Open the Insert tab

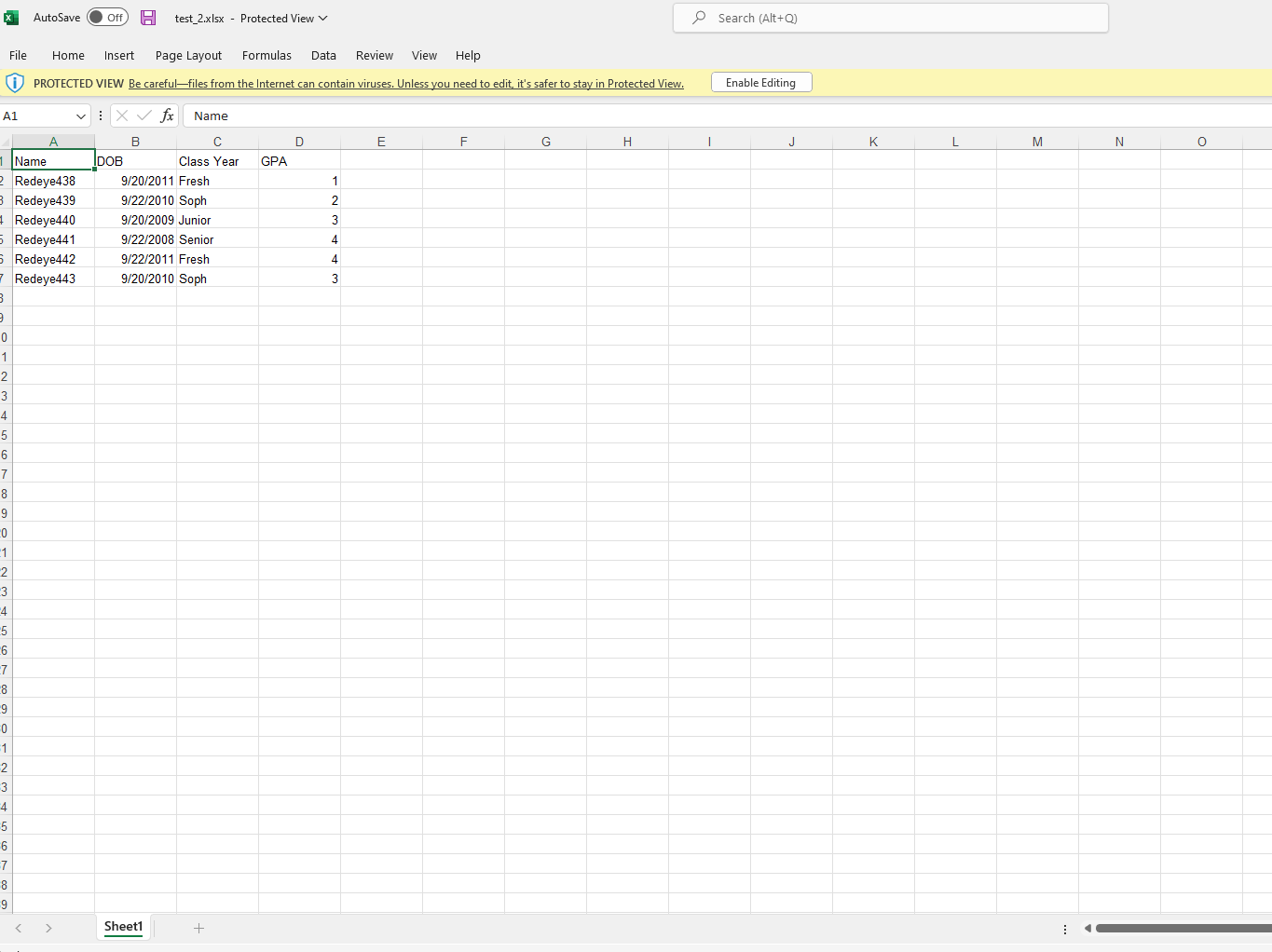click(119, 55)
